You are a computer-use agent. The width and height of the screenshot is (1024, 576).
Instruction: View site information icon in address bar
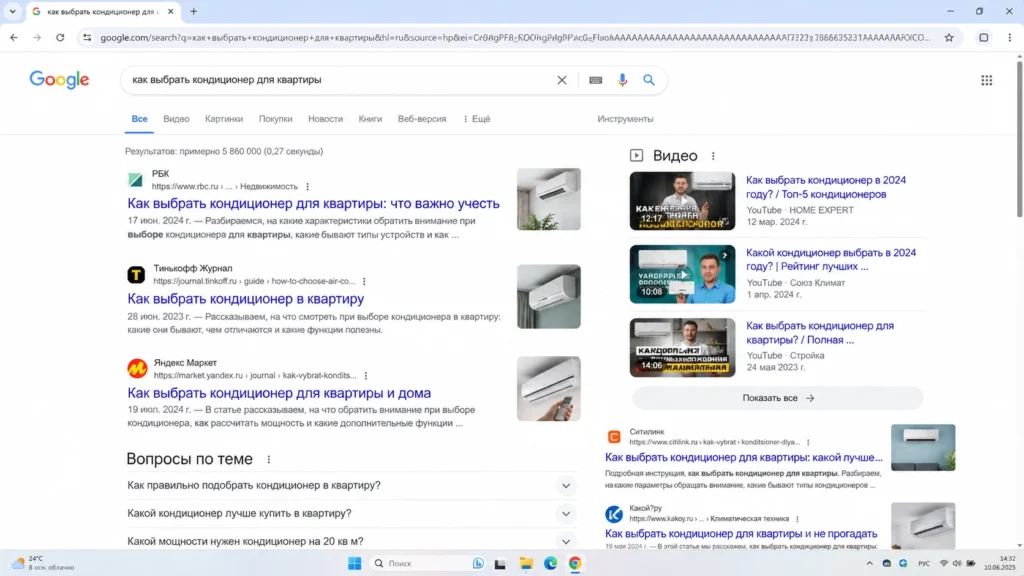[x=87, y=37]
